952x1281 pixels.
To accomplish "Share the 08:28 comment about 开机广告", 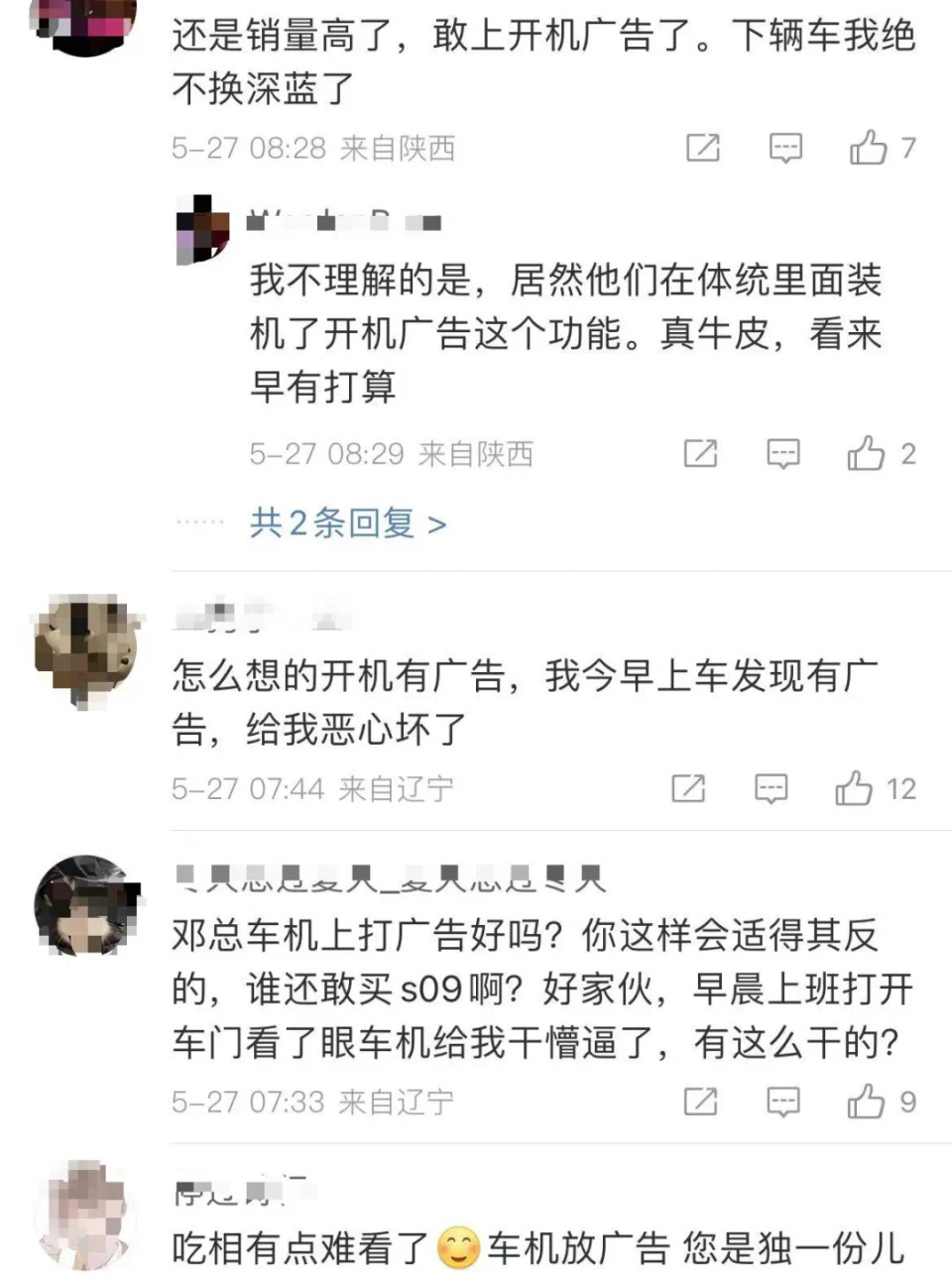I will click(704, 149).
